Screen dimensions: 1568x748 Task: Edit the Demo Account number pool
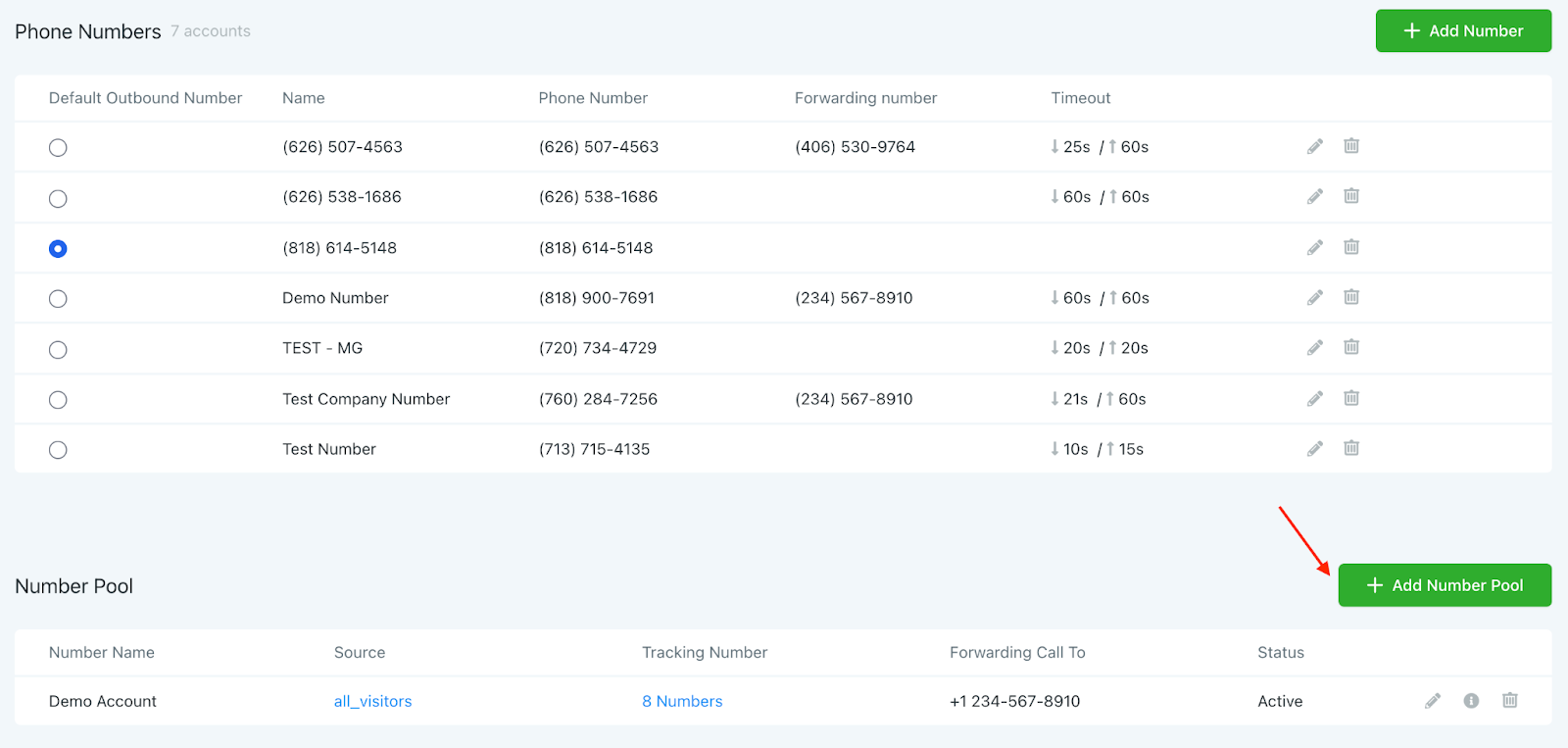tap(1433, 701)
